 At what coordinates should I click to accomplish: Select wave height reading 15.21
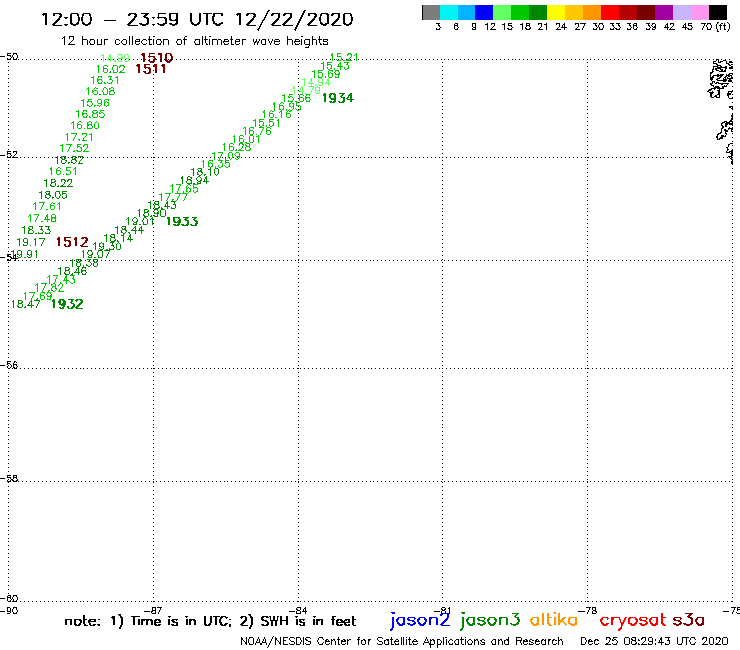coord(344,57)
